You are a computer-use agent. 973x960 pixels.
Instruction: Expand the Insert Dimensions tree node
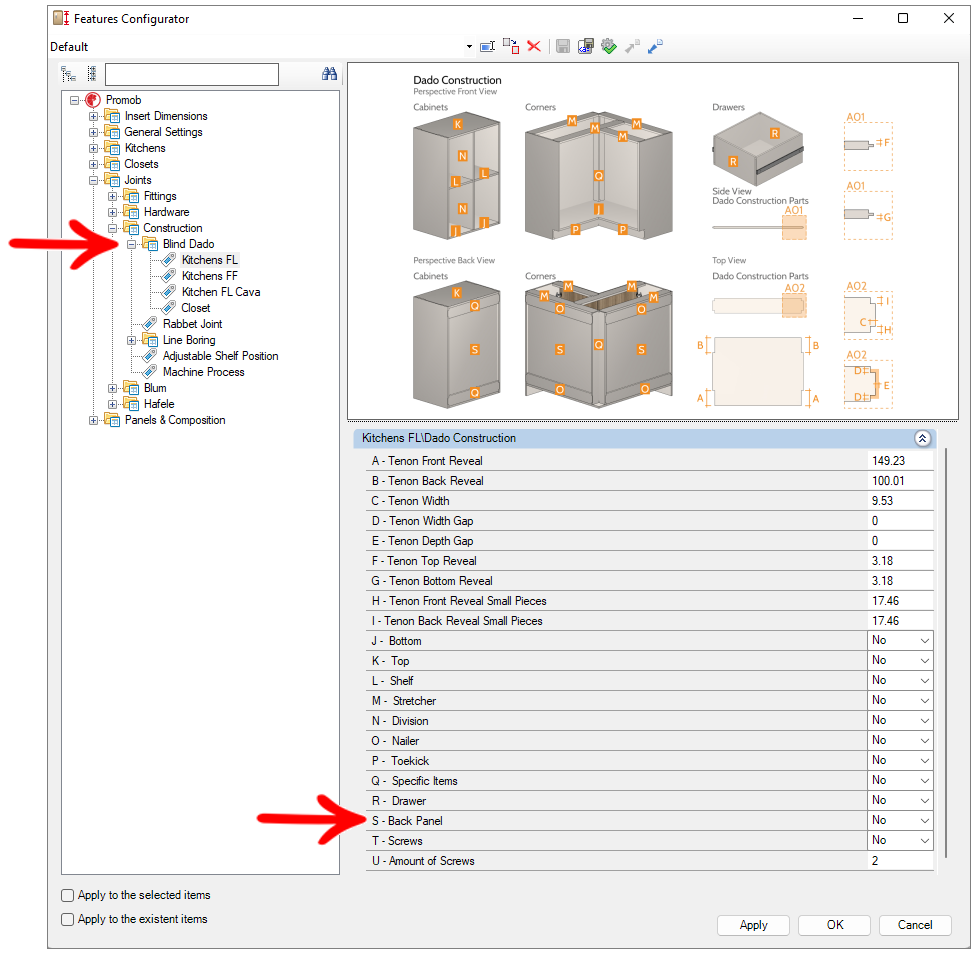[93, 116]
